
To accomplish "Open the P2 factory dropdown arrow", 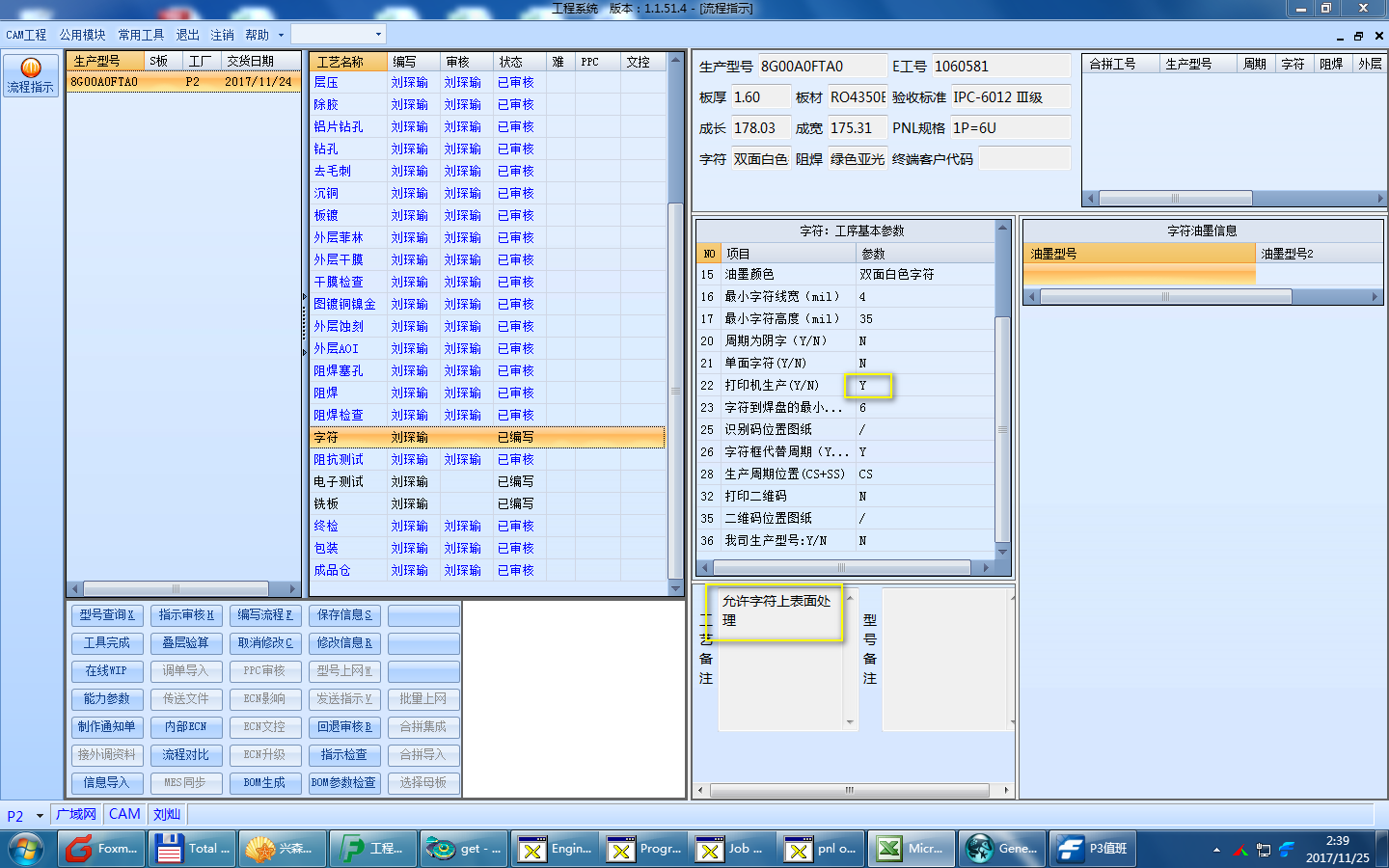I will point(40,816).
